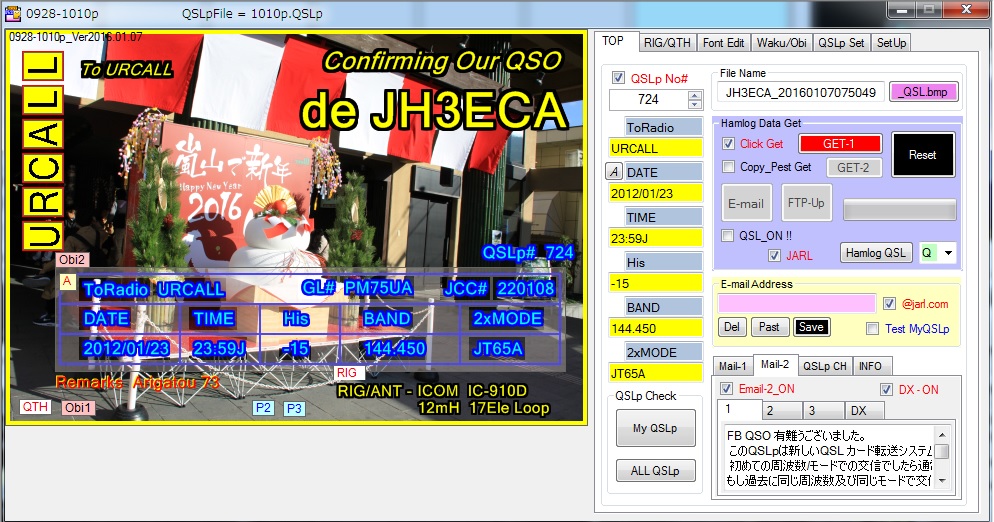Image resolution: width=994 pixels, height=522 pixels.
Task: Click the P2 position marker
Action: [263, 408]
